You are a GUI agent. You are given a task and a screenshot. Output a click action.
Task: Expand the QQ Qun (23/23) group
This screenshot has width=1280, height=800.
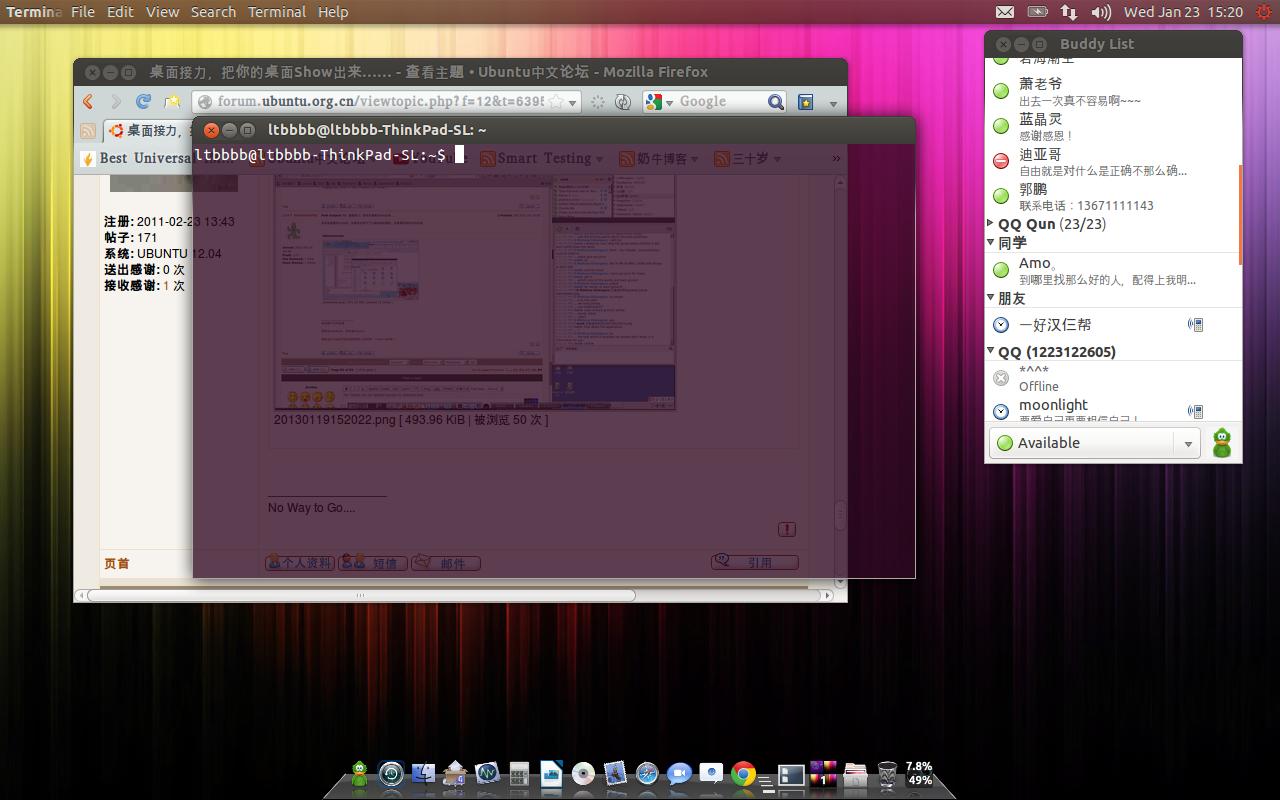pos(991,224)
